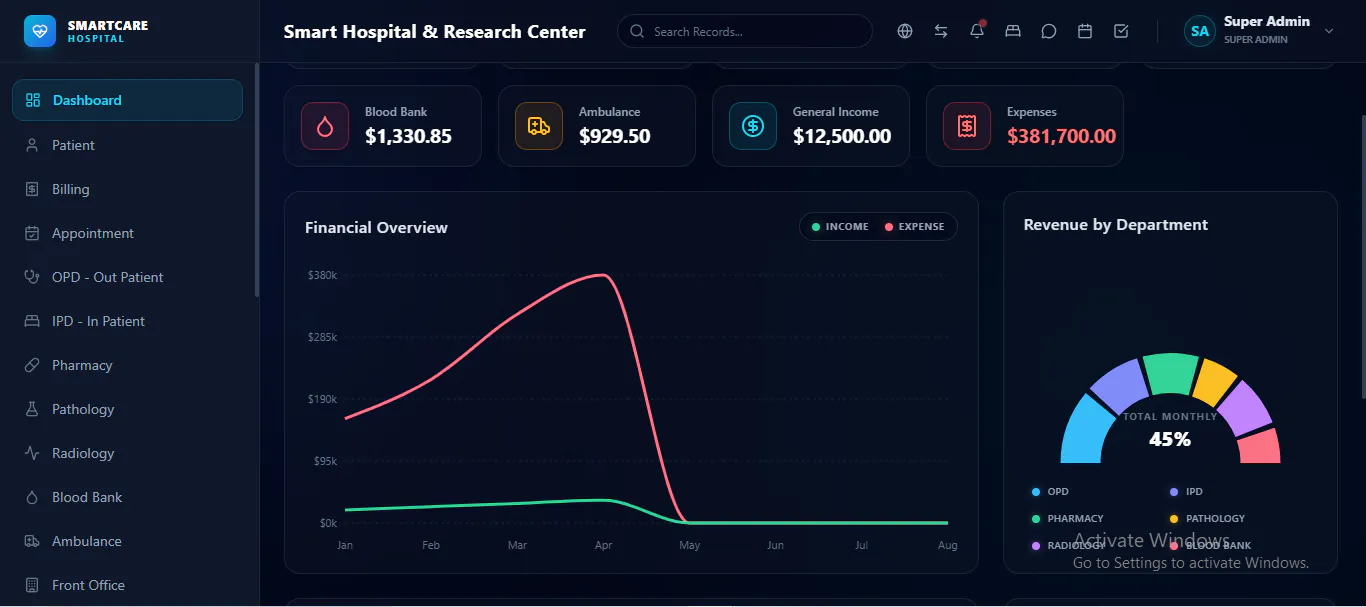Click the search magnifier icon
Screen dimensions: 1366x607
point(637,31)
